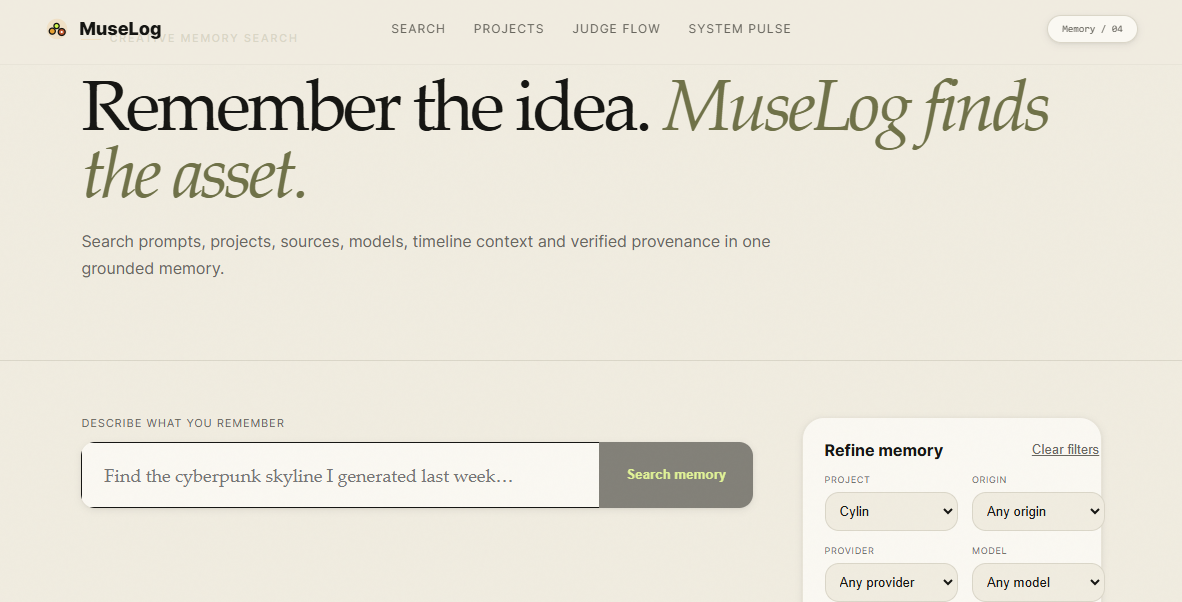Open the Judge Flow page
Image resolution: width=1182 pixels, height=602 pixels.
(616, 29)
